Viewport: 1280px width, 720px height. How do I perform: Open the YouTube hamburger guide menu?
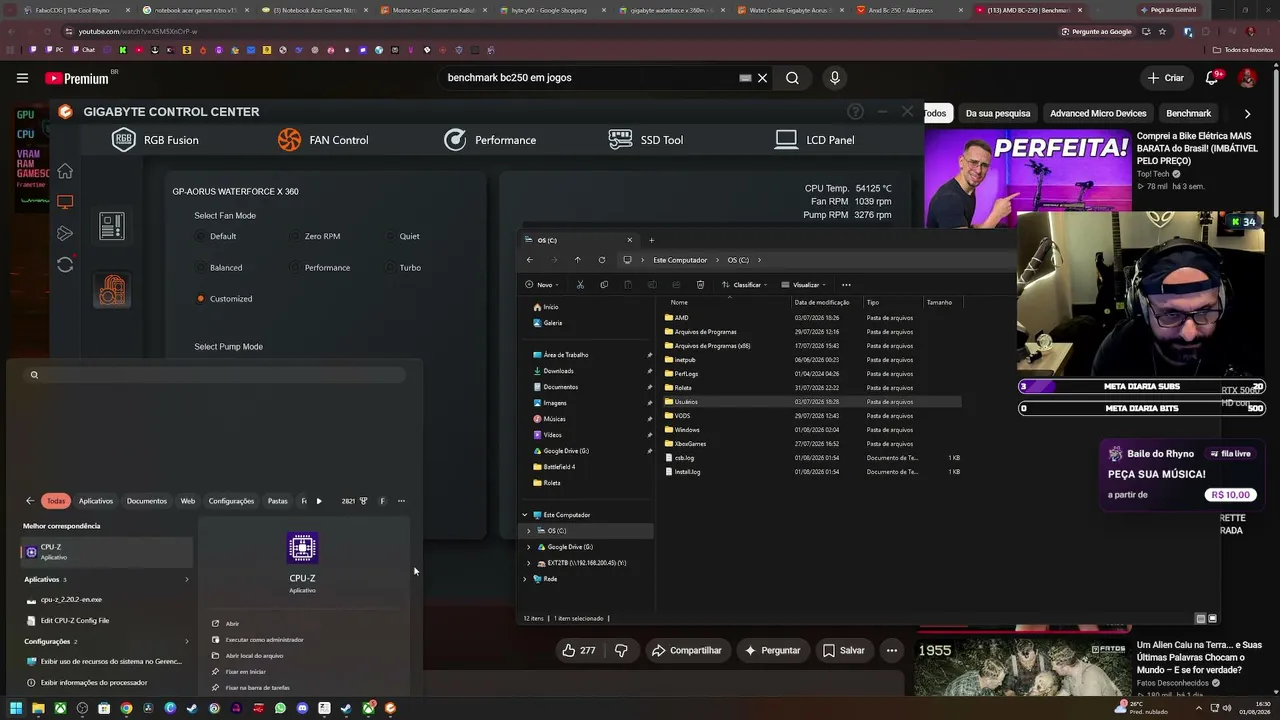point(22,78)
